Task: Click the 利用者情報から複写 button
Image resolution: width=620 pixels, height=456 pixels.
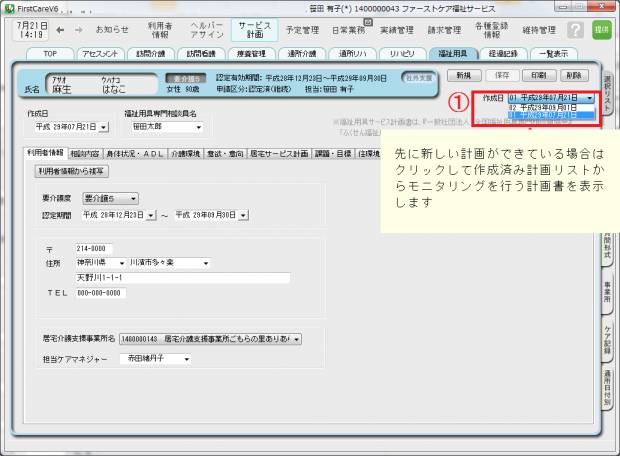Action: coord(72,172)
